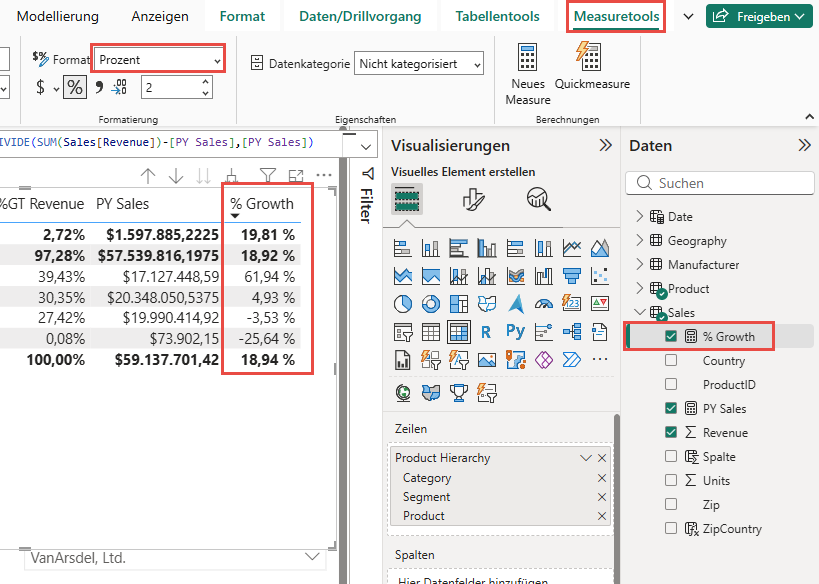The height and width of the screenshot is (584, 819).
Task: Open the Format dropdown showing Prozent
Action: (159, 60)
